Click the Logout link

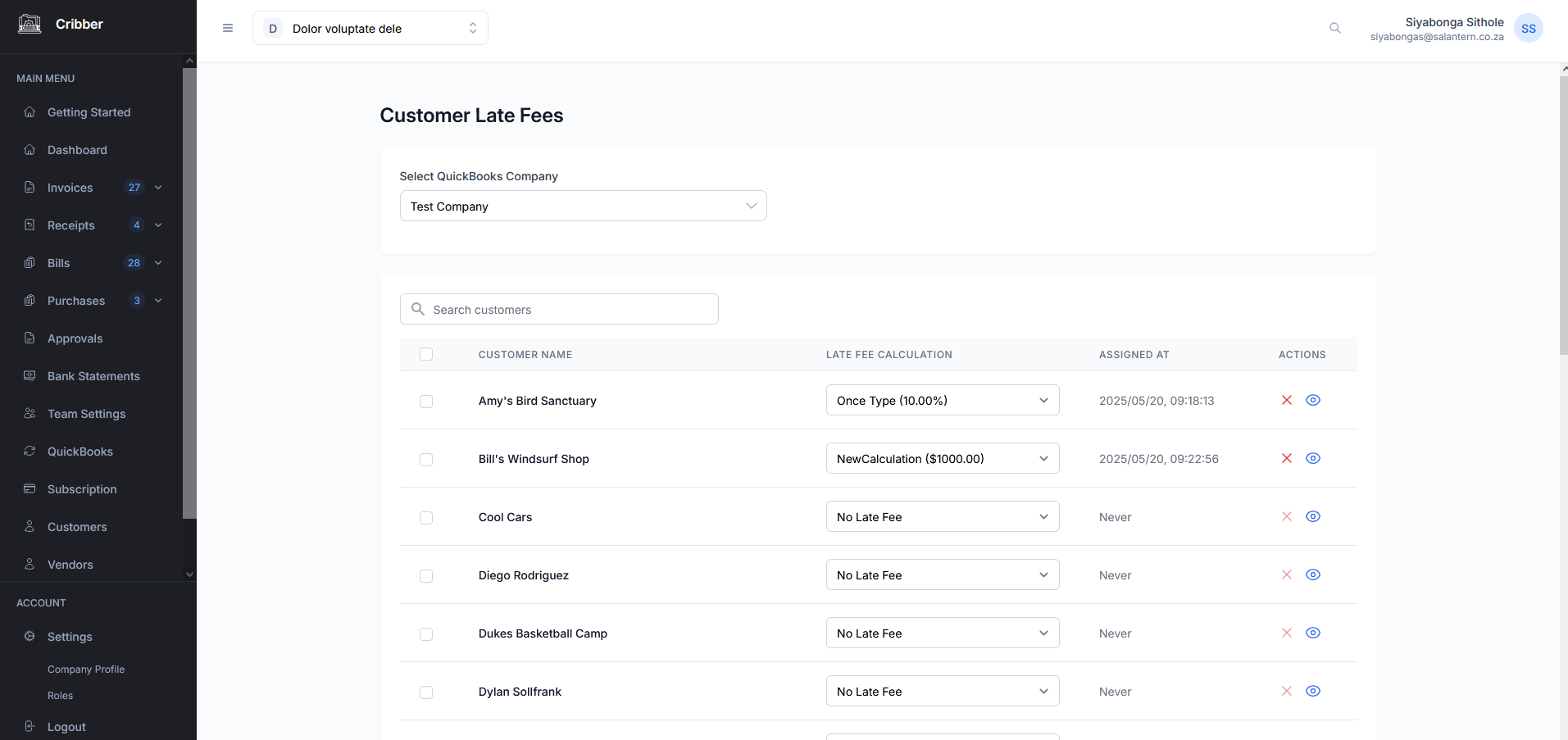[x=66, y=727]
